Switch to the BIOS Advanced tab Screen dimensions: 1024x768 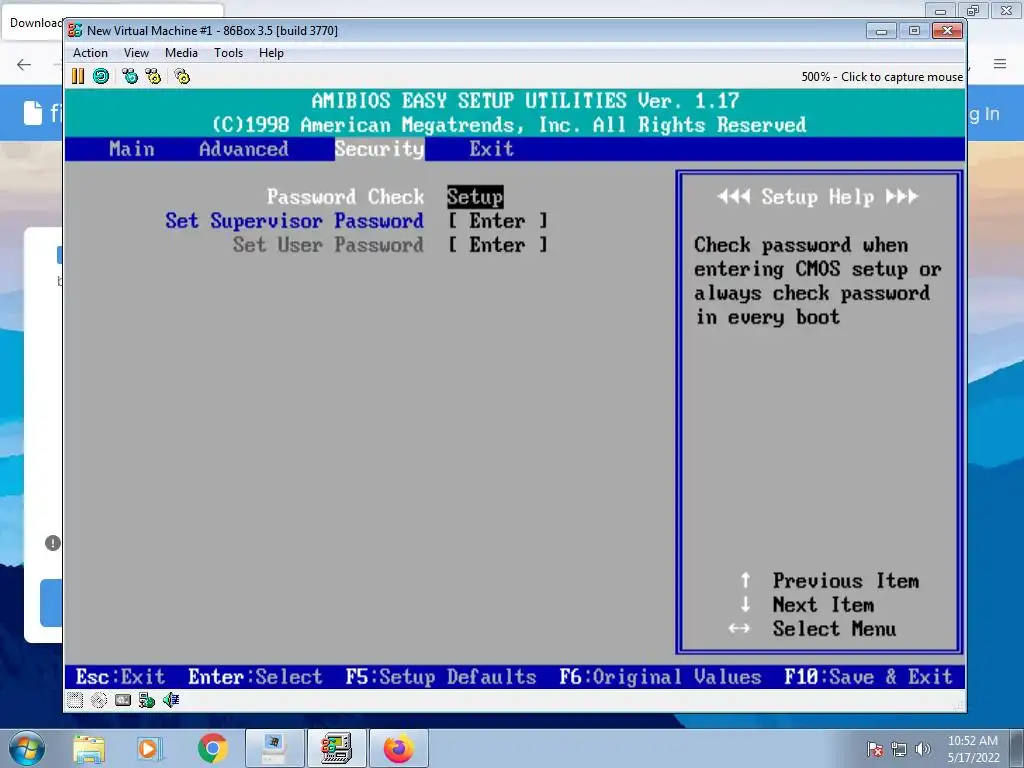pyautogui.click(x=244, y=149)
